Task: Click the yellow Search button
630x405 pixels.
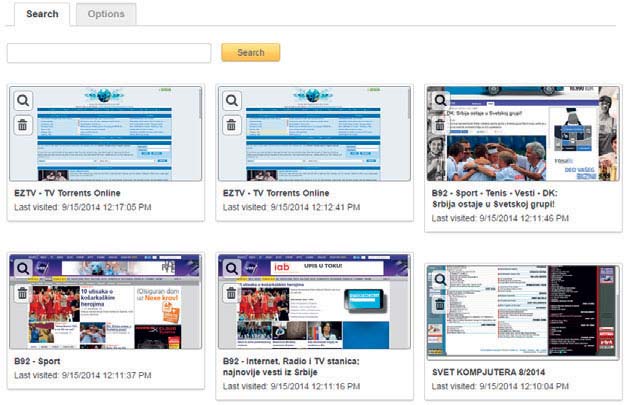Action: [x=251, y=53]
